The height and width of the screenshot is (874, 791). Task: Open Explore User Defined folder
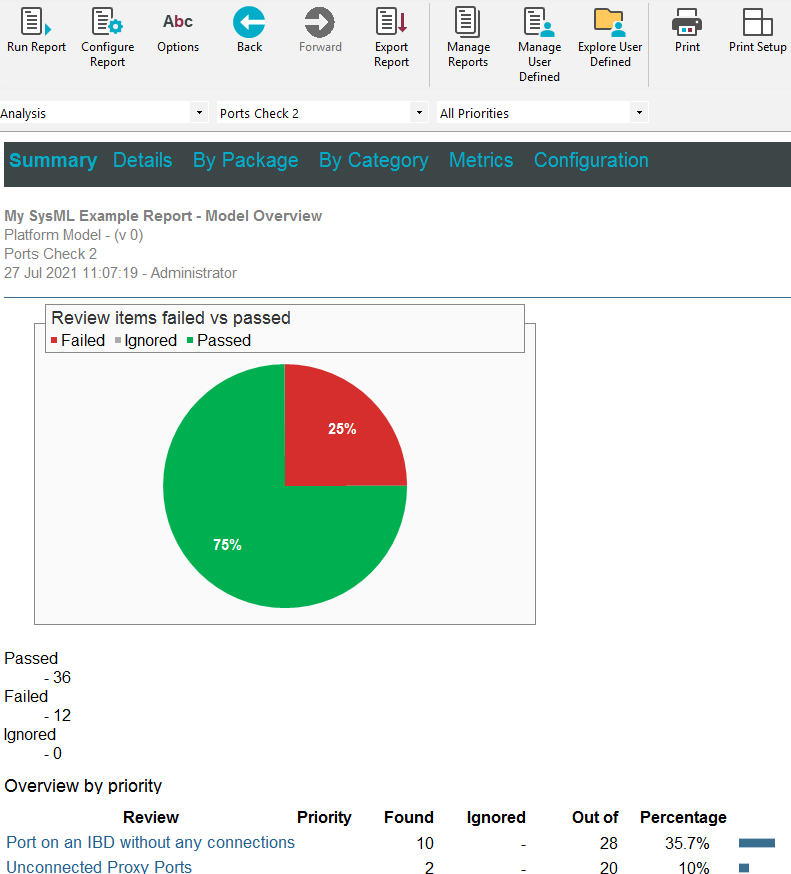tap(610, 22)
